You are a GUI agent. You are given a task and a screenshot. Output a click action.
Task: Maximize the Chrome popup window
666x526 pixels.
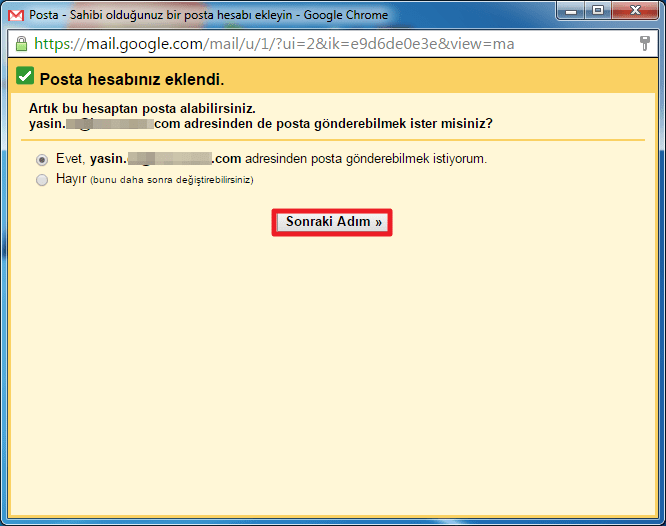pyautogui.click(x=598, y=10)
